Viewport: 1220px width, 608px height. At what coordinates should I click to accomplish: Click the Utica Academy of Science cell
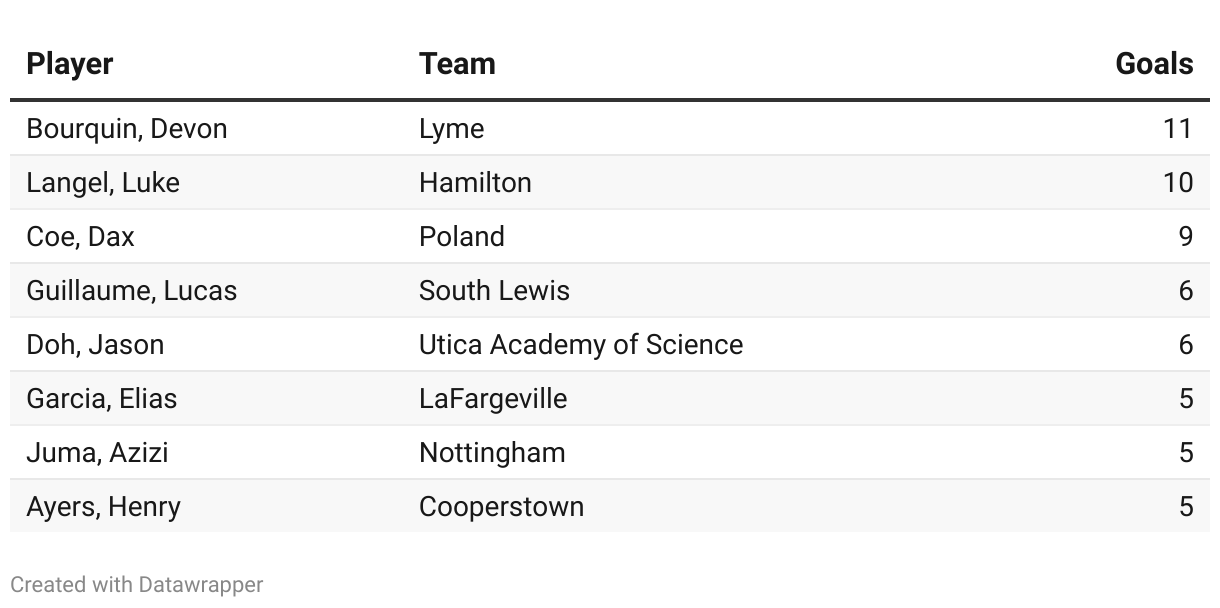(581, 345)
